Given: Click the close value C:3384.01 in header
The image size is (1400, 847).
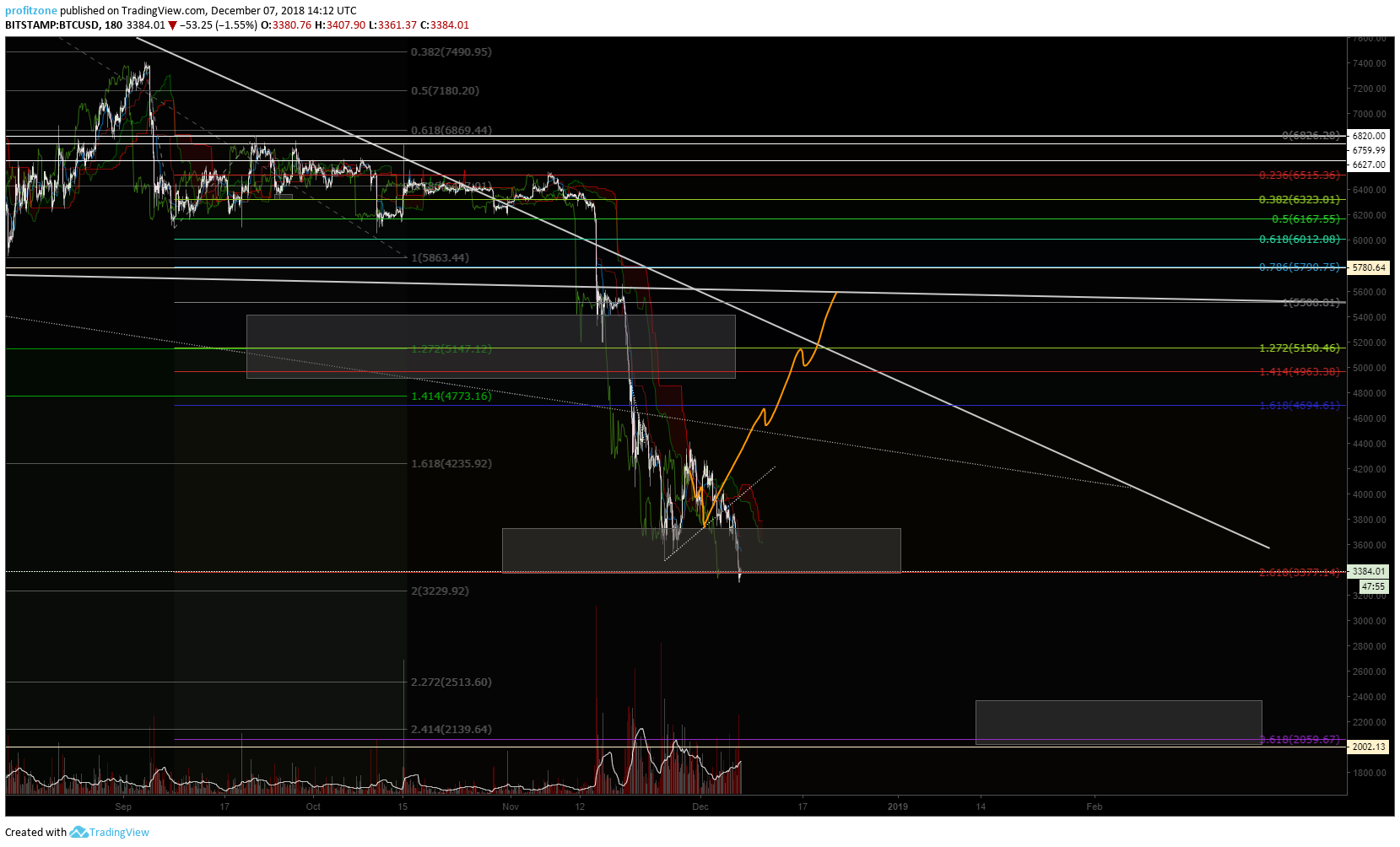Looking at the screenshot, I should click(445, 25).
